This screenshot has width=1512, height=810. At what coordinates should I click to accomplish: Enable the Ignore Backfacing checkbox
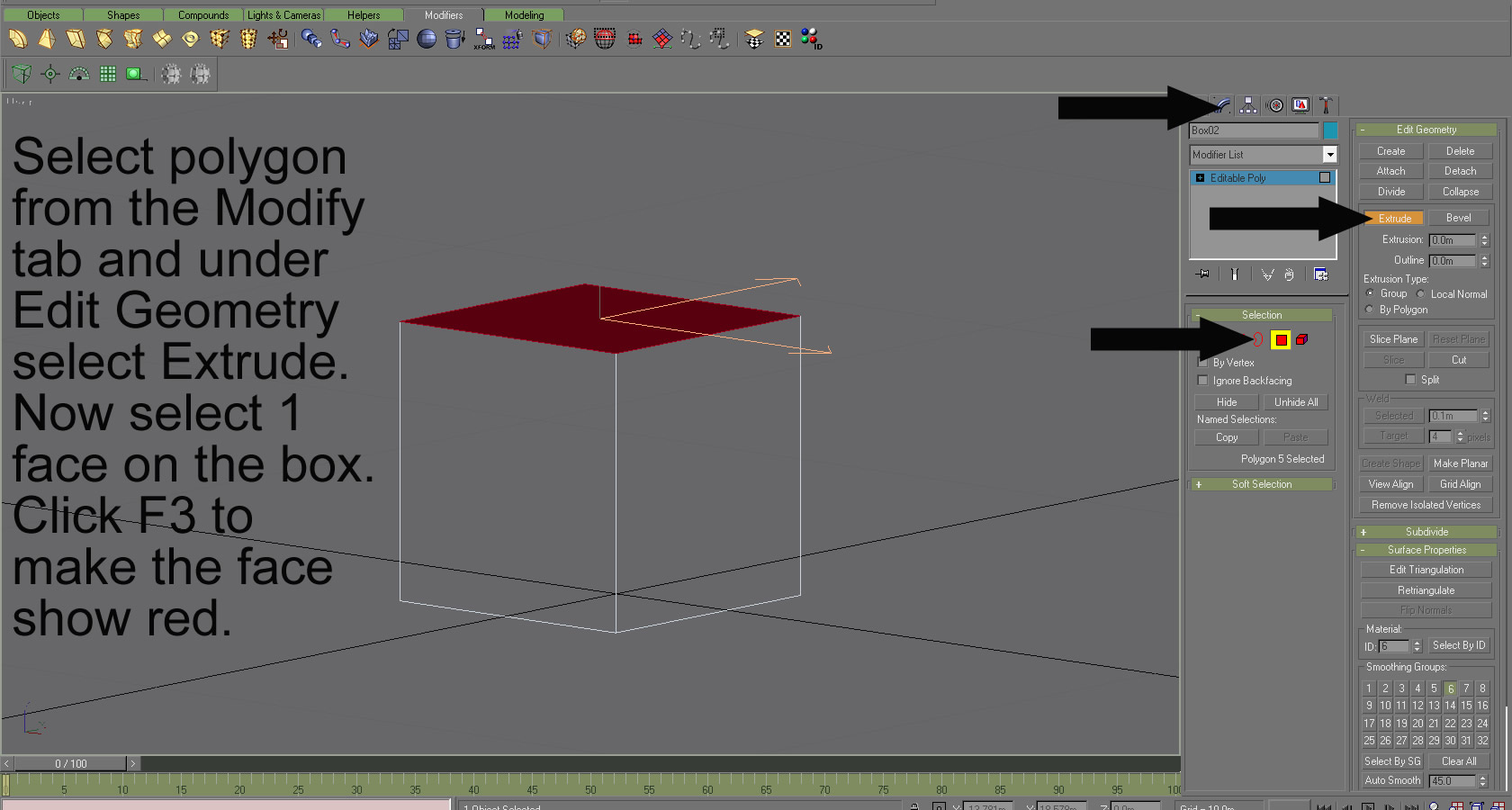[x=1202, y=381]
